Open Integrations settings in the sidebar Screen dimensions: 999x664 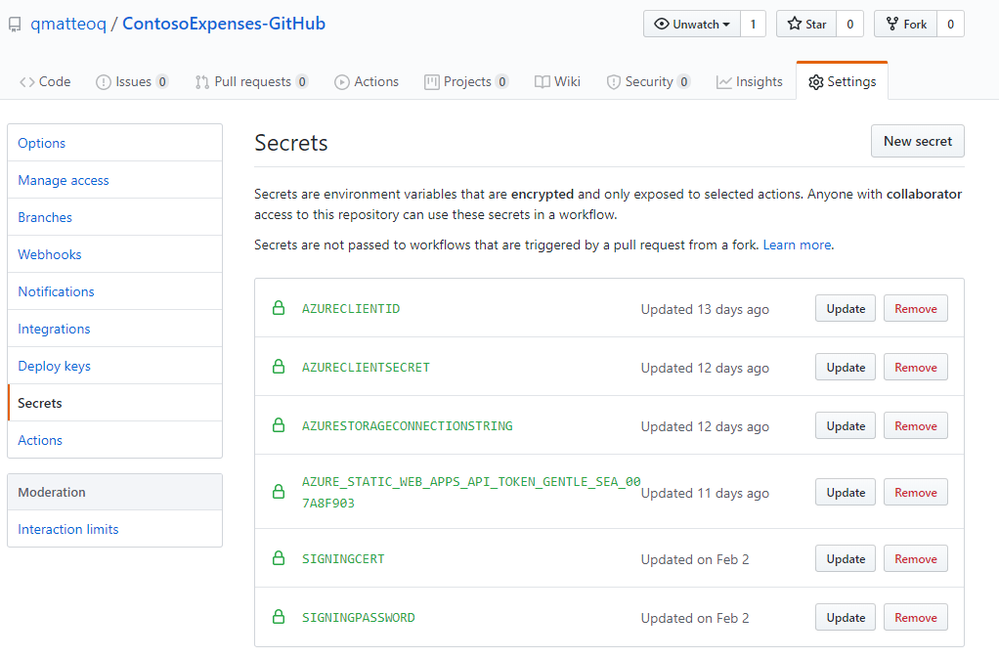coord(115,329)
